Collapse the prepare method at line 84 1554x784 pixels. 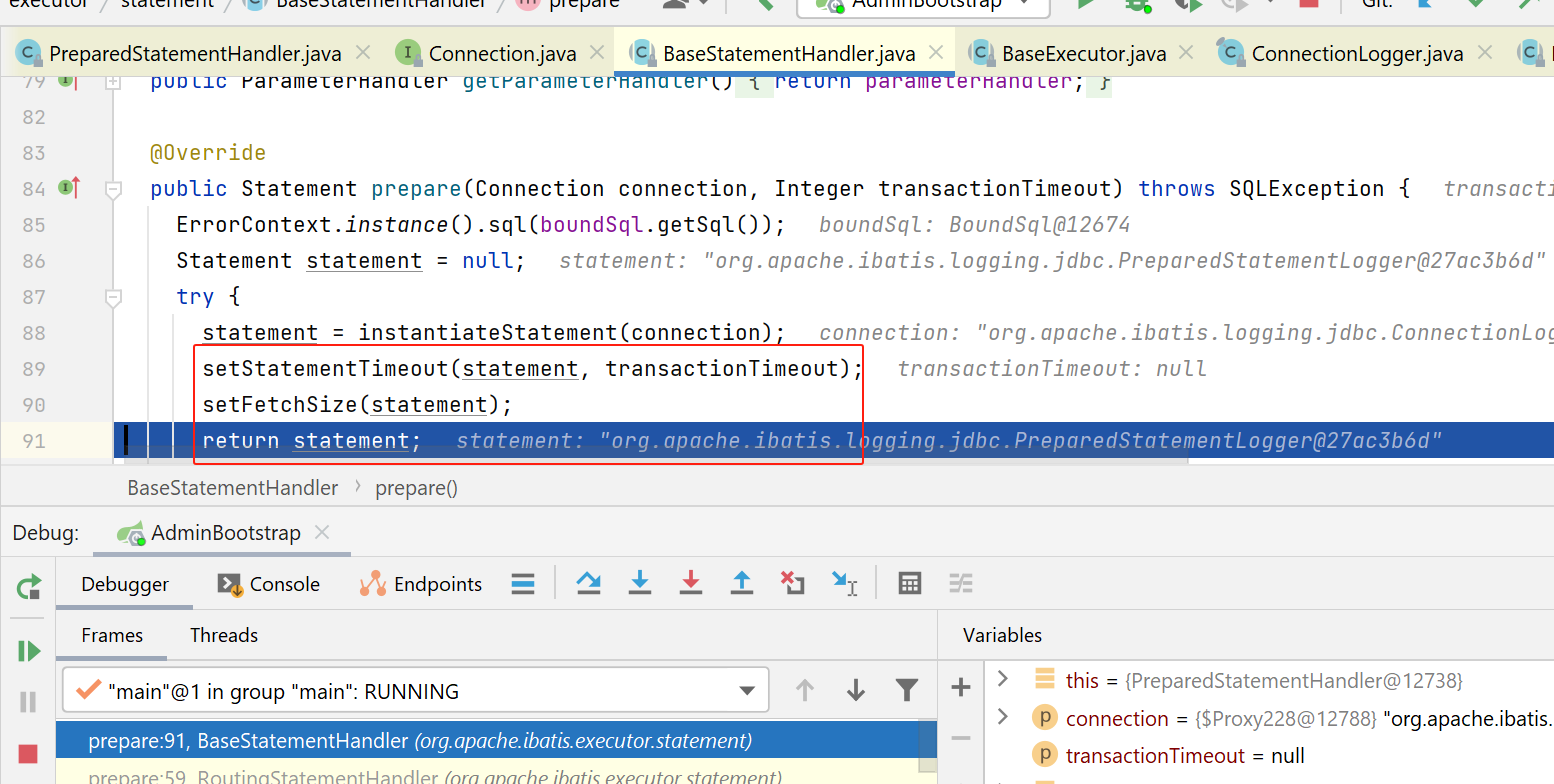click(x=113, y=188)
